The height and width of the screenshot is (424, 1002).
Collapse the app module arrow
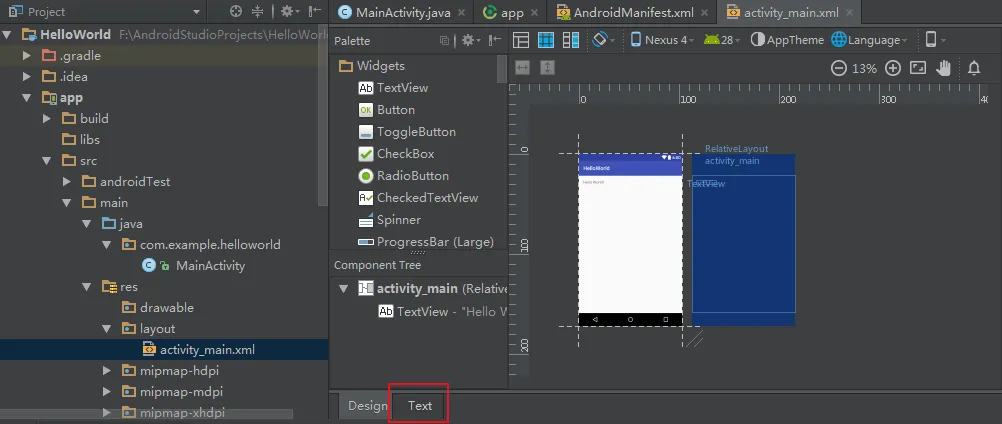coord(26,98)
